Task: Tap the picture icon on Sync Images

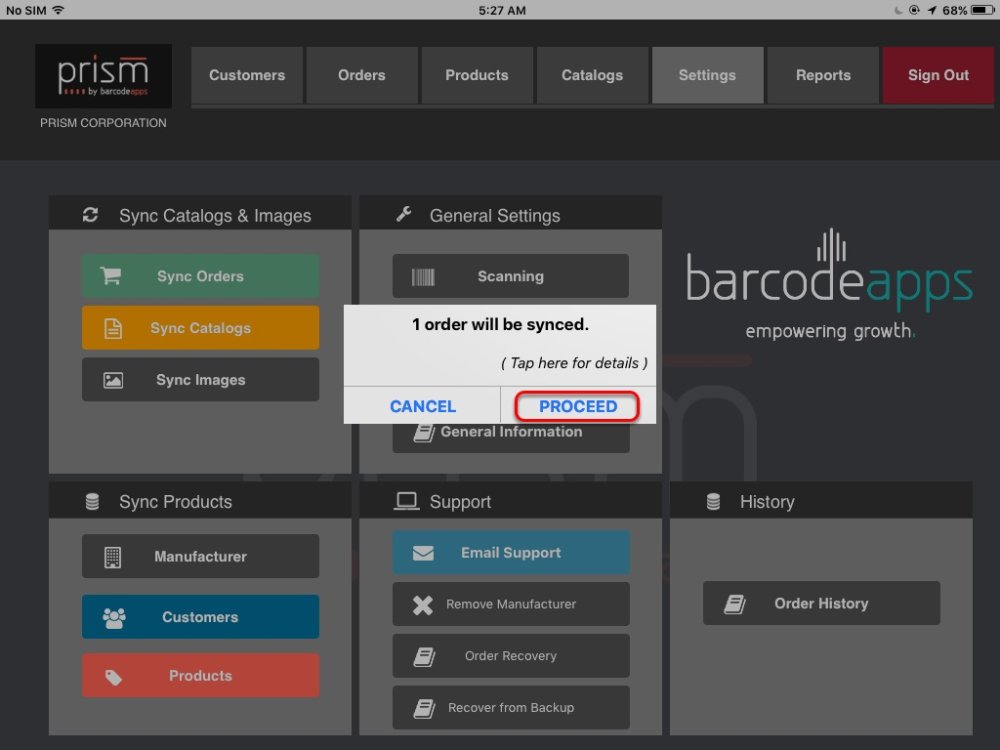Action: pos(113,380)
